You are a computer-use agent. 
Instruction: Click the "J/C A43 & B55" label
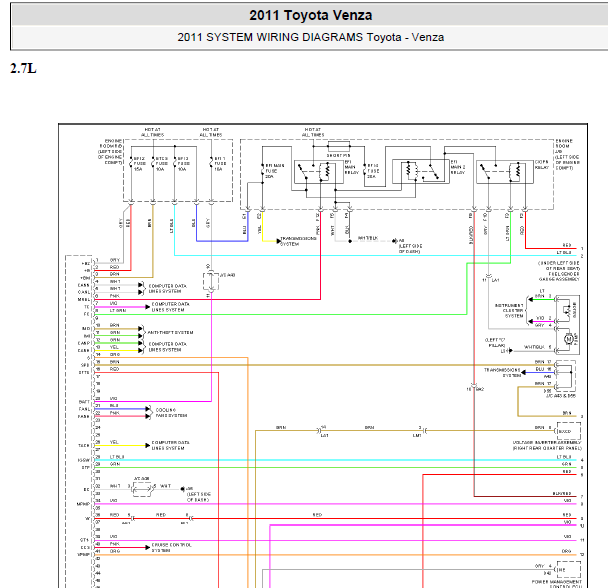point(561,396)
